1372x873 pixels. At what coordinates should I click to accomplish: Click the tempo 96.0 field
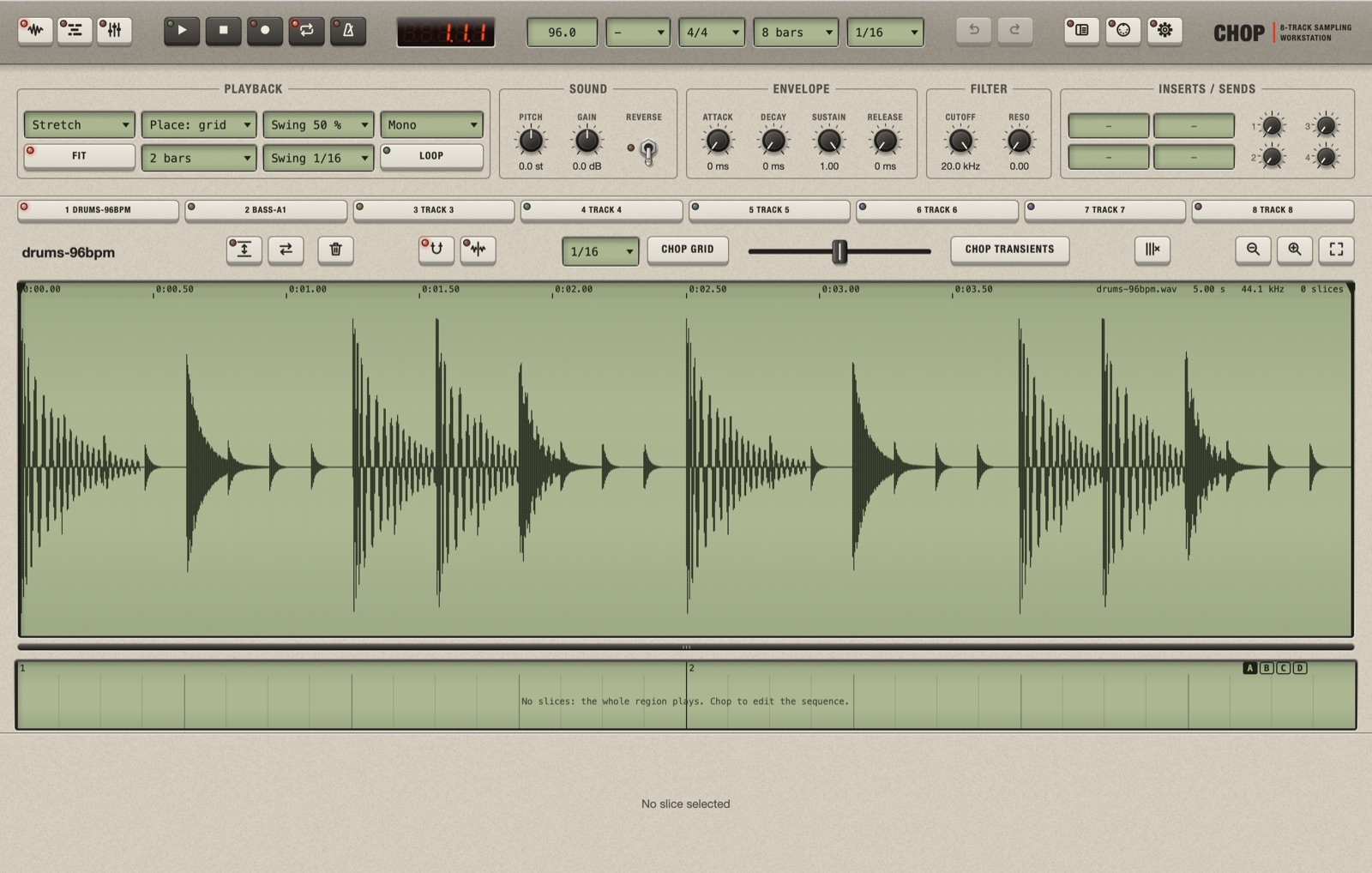562,33
